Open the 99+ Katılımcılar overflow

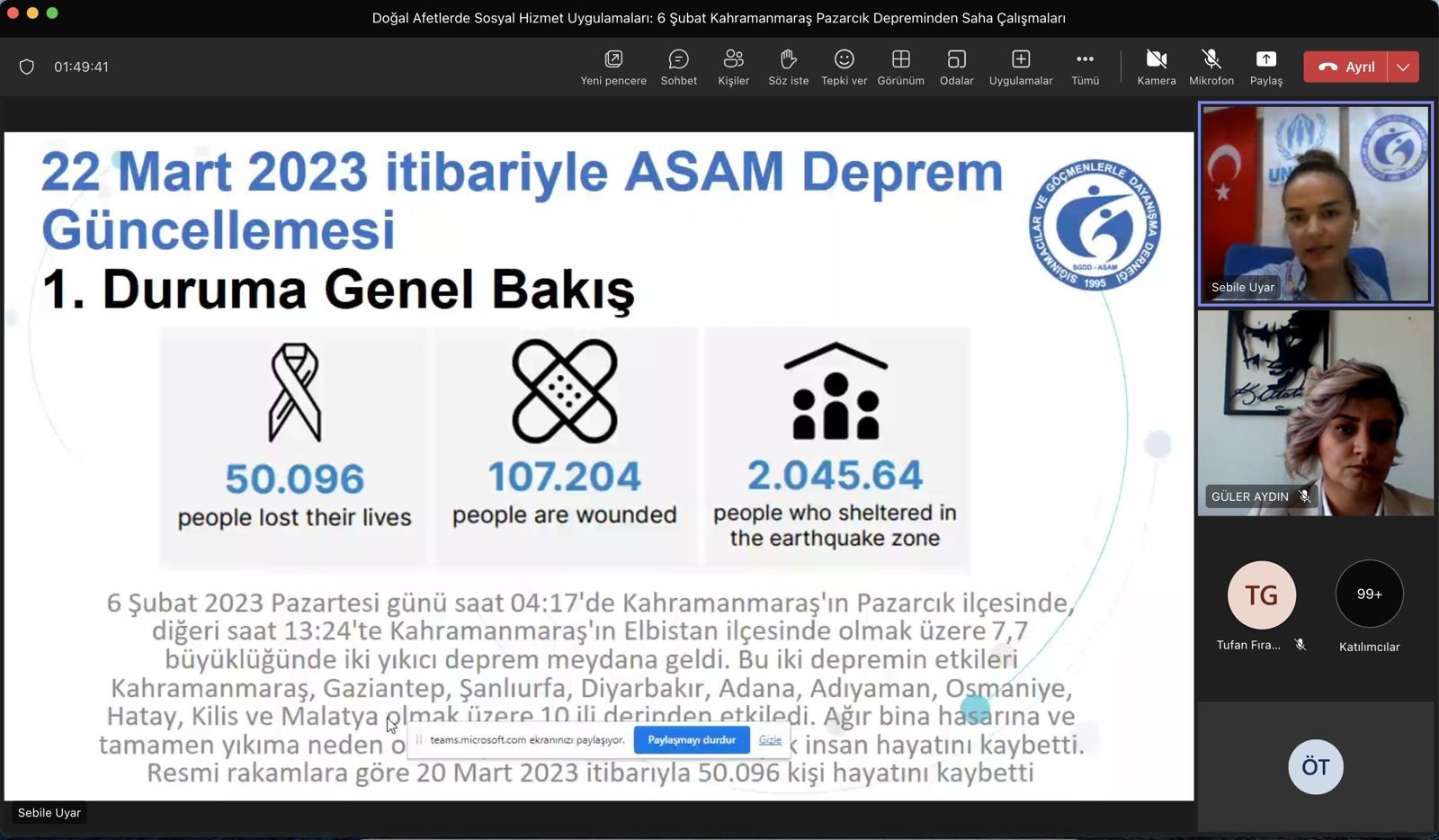coord(1369,594)
